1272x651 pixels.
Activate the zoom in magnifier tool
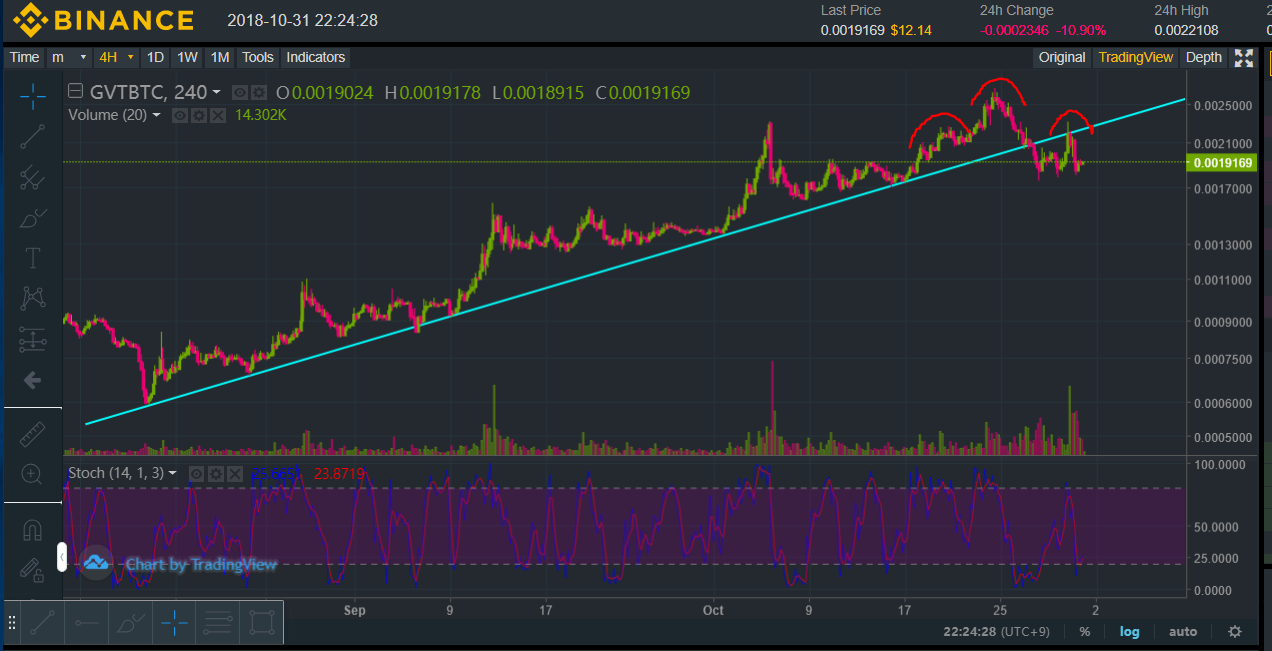click(x=32, y=474)
